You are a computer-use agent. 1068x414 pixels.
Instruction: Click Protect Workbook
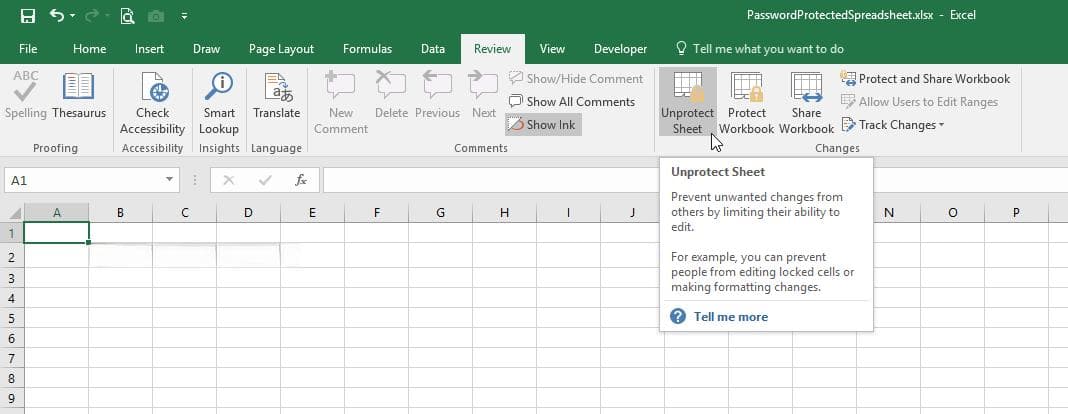click(747, 103)
